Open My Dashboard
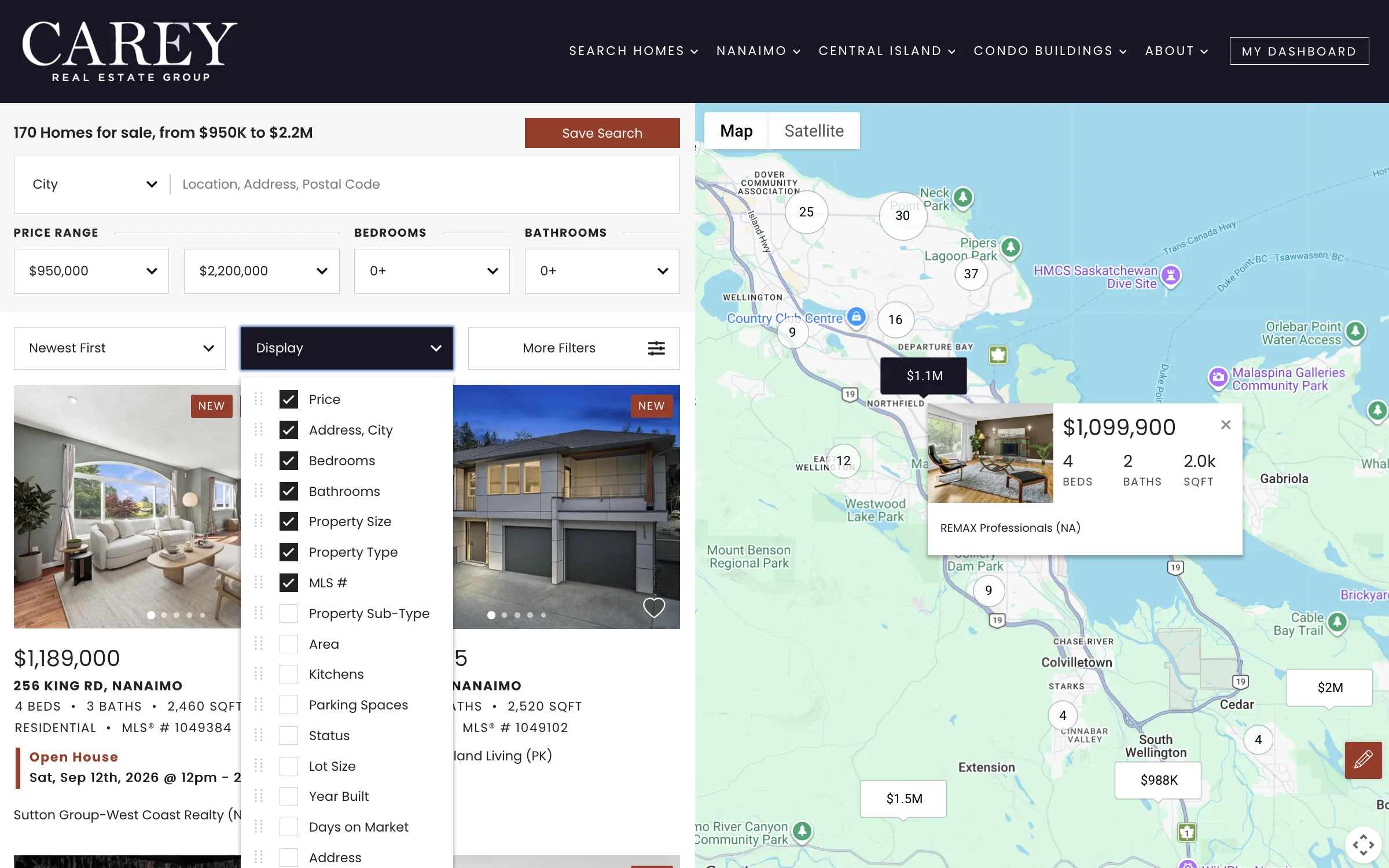 1299,51
